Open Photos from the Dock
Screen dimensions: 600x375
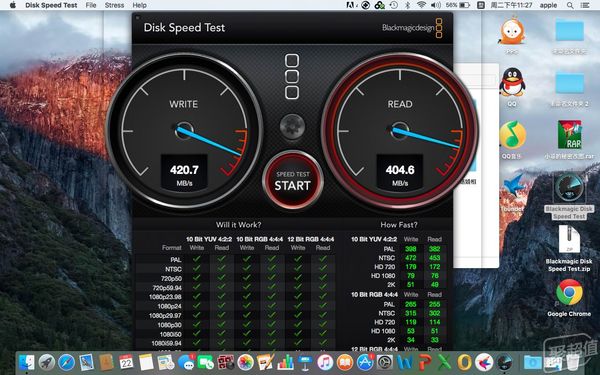coord(245,362)
